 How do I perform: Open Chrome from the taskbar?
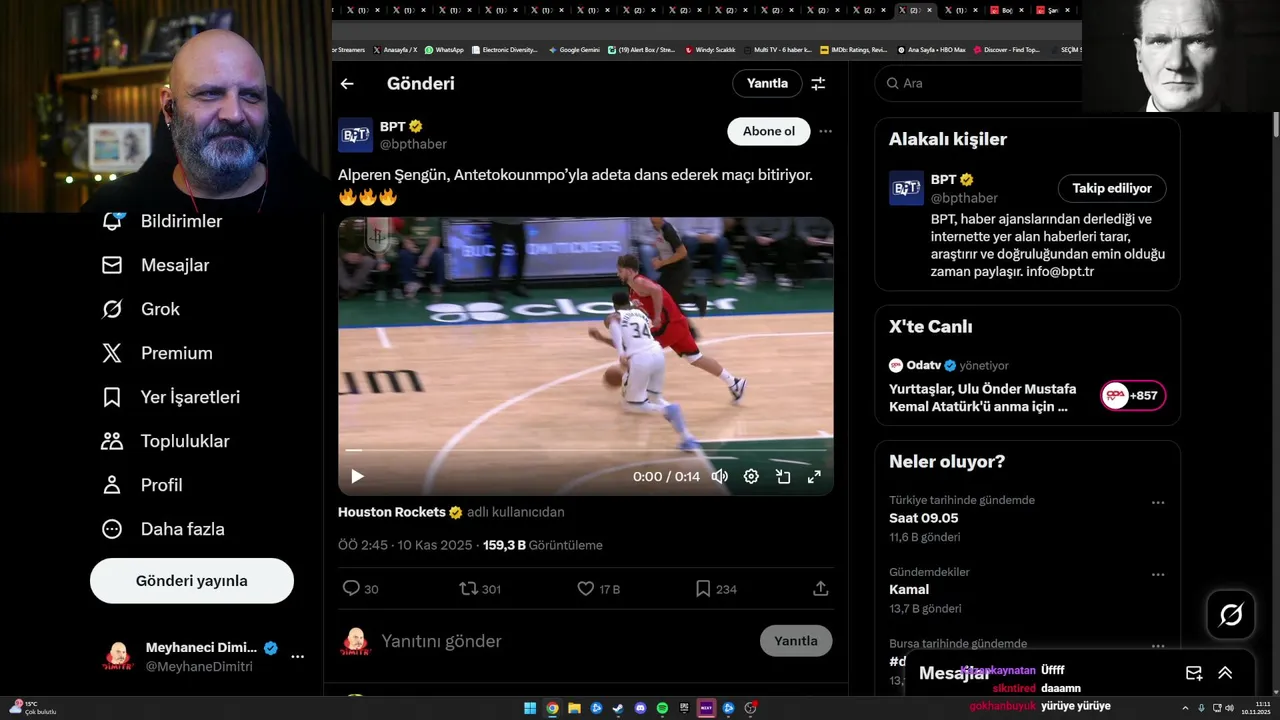(x=552, y=709)
